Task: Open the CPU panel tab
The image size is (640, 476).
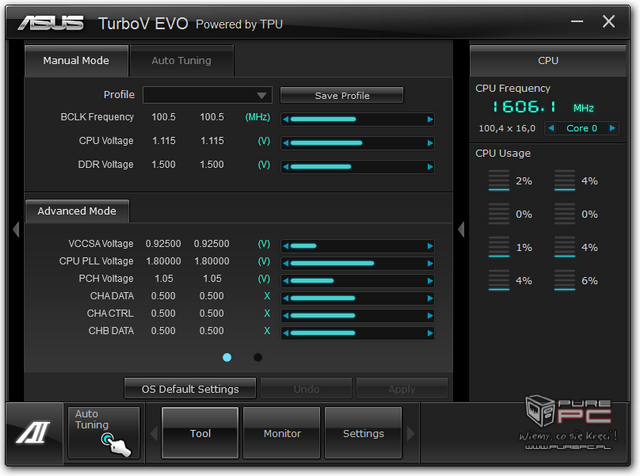Action: click(548, 61)
